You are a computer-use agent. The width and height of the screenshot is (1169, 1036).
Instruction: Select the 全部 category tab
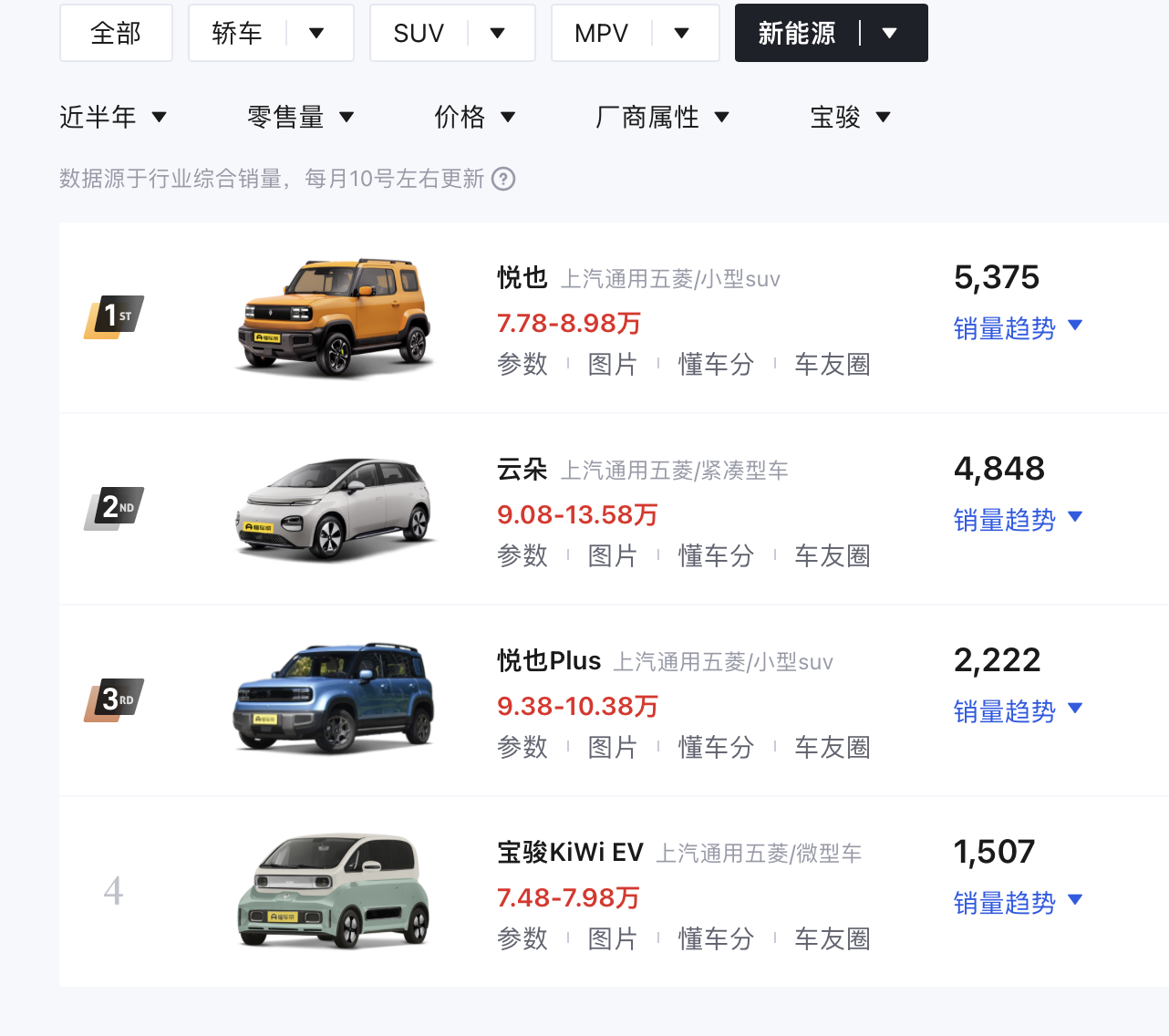point(116,33)
